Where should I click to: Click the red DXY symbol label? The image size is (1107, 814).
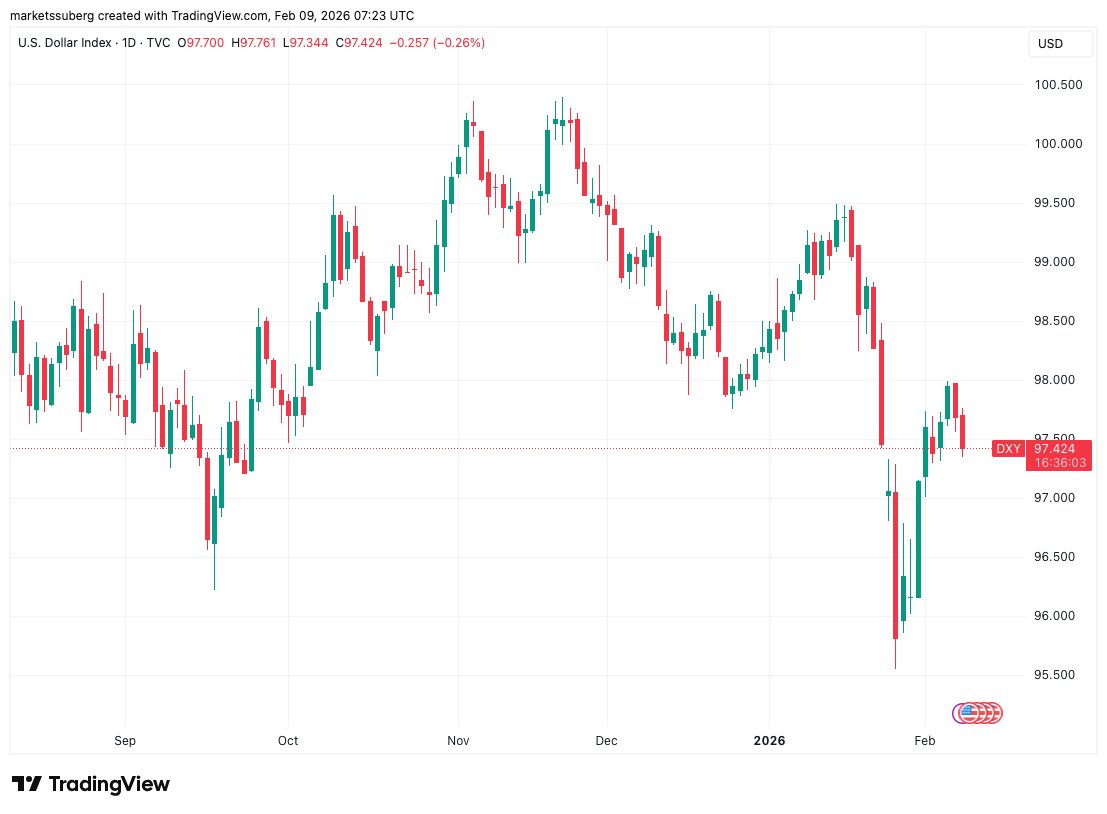pyautogui.click(x=1008, y=449)
